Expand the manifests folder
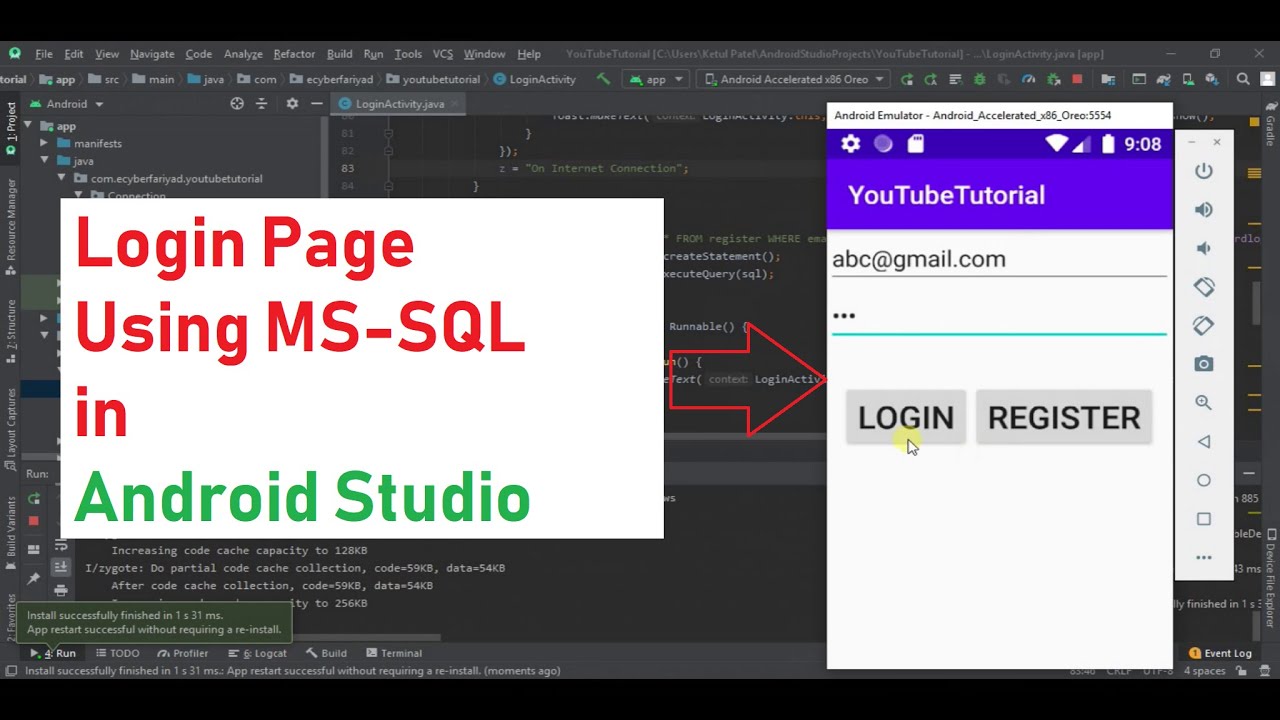The height and width of the screenshot is (720, 1280). (x=44, y=143)
